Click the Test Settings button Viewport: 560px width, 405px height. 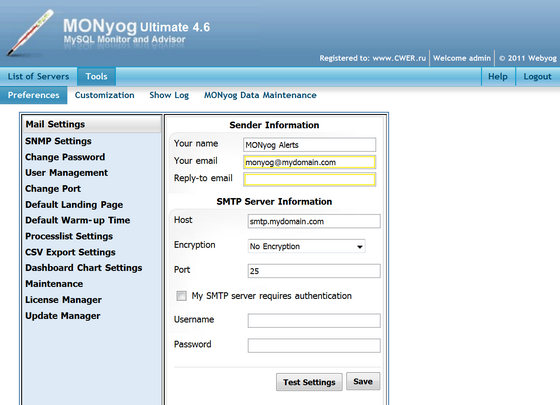[309, 382]
